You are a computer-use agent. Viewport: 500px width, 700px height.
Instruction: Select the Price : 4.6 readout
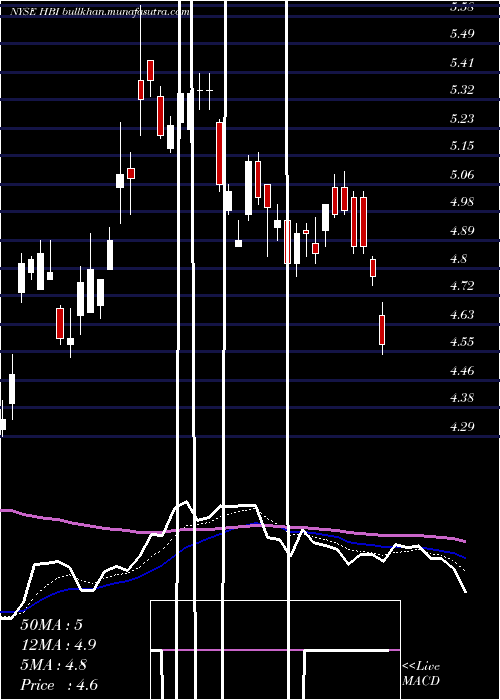(x=59, y=685)
